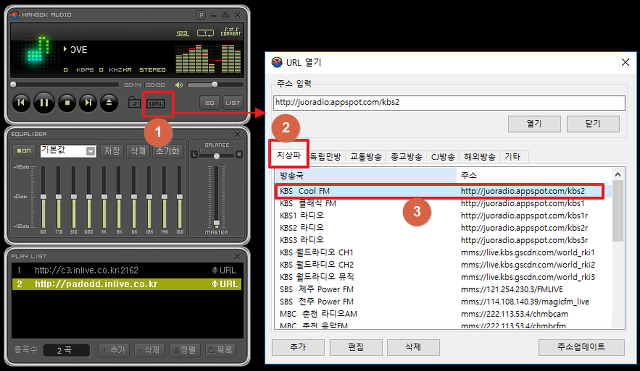Click the - 삭제 button in playlist
Viewport: 640px width, 371px height.
point(149,350)
